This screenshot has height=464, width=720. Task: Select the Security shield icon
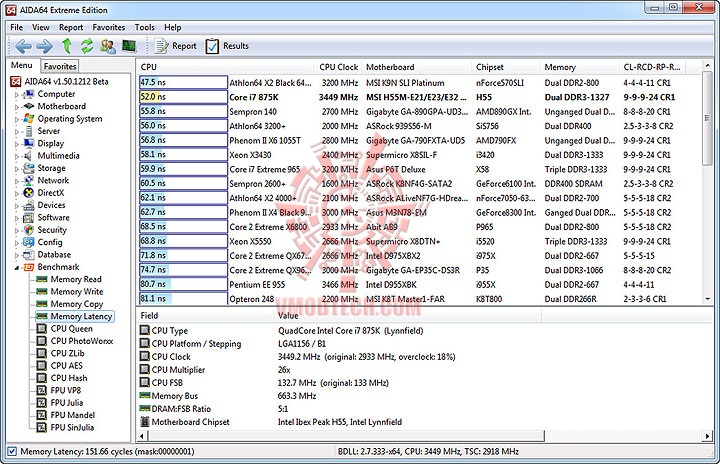28,230
